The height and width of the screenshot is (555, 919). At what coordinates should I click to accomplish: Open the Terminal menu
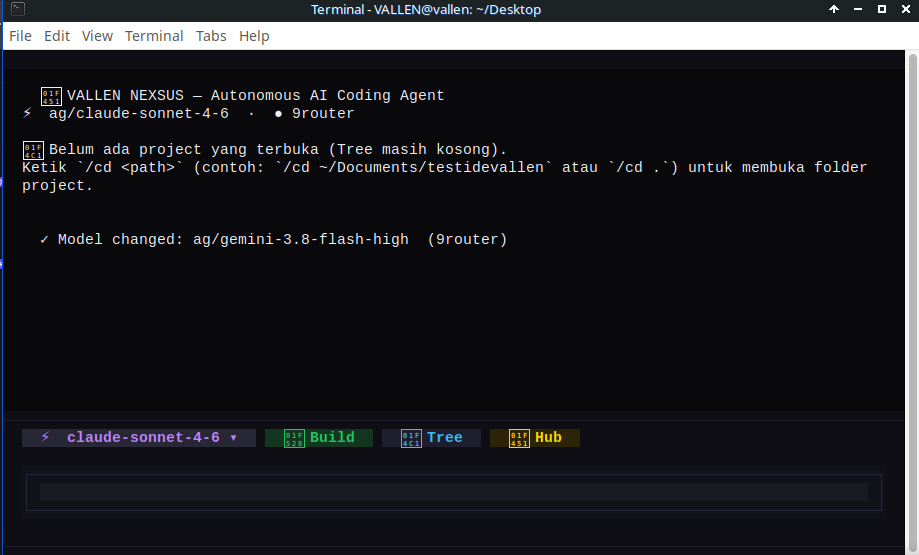click(x=154, y=36)
